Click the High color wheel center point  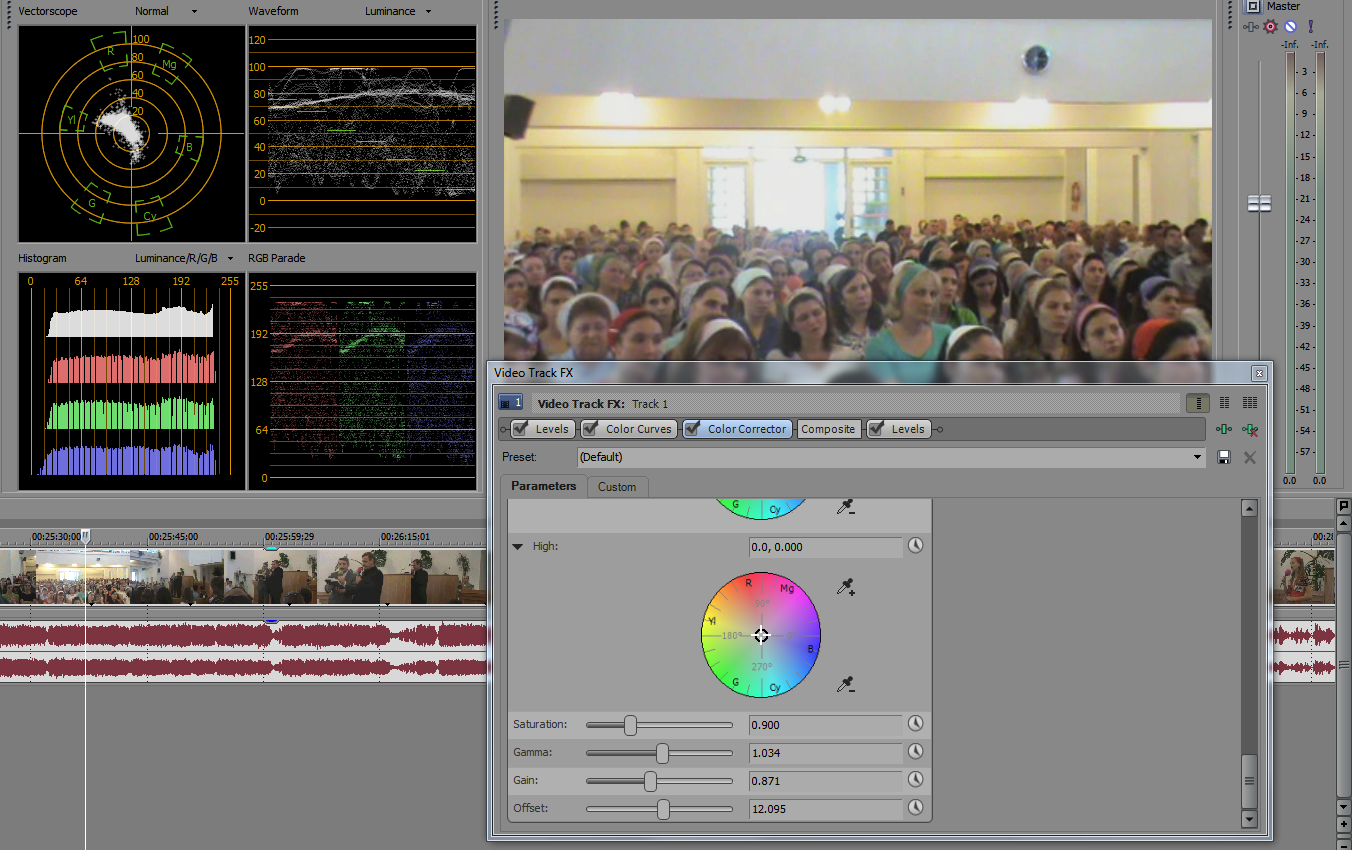(x=761, y=635)
